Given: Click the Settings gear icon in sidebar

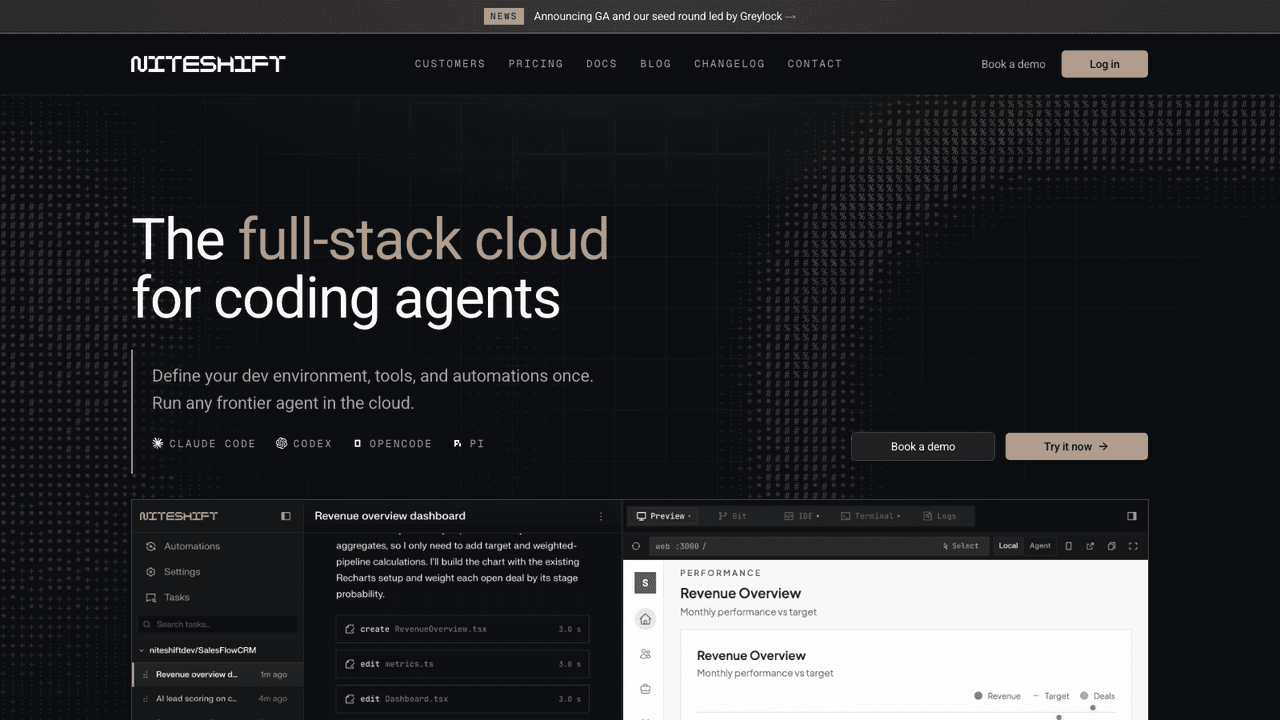Looking at the screenshot, I should click(151, 572).
